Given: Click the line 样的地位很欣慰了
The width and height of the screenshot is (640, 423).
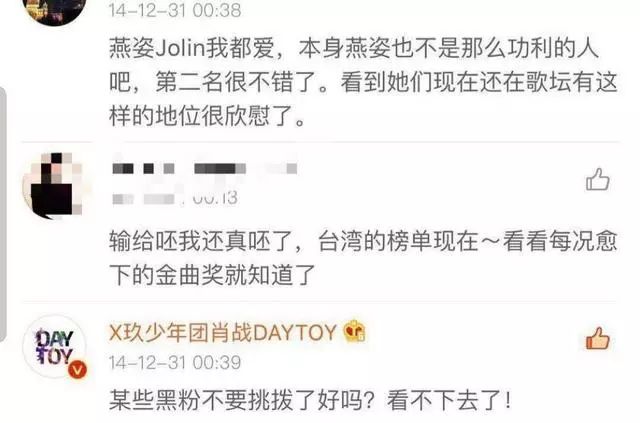Looking at the screenshot, I should click(x=207, y=117).
